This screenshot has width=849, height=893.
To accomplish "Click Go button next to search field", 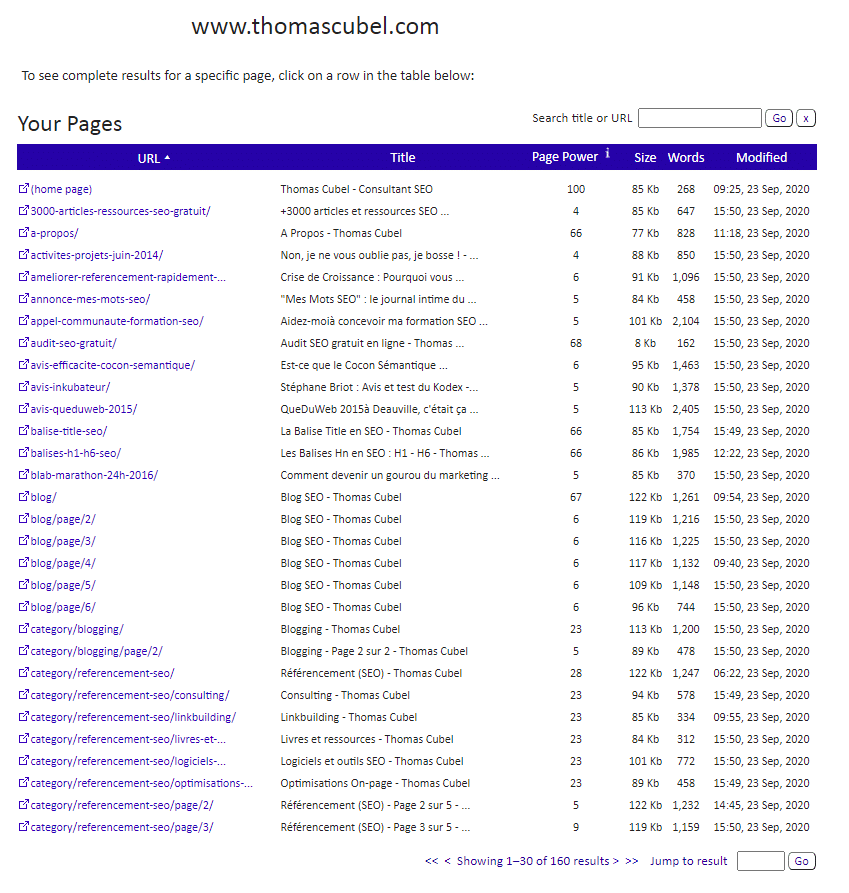I will pos(779,118).
